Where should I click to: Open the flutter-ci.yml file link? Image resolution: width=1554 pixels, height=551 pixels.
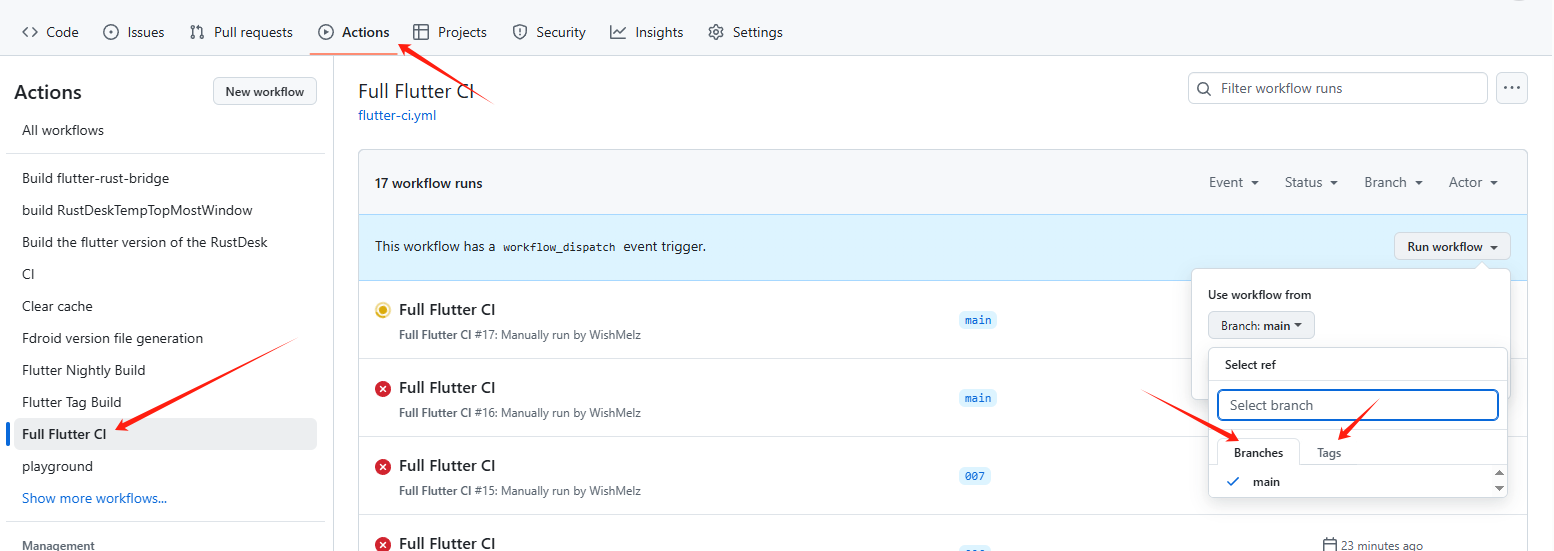tap(397, 115)
